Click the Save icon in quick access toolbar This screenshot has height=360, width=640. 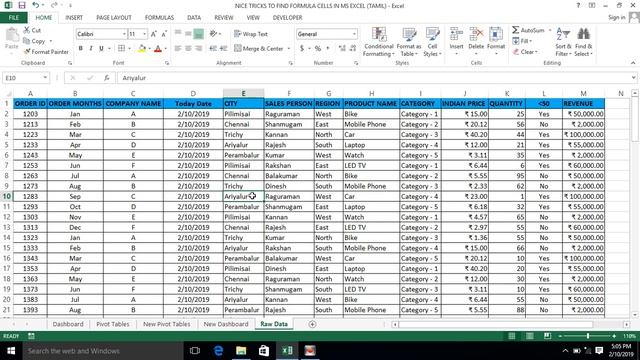tap(22, 5)
